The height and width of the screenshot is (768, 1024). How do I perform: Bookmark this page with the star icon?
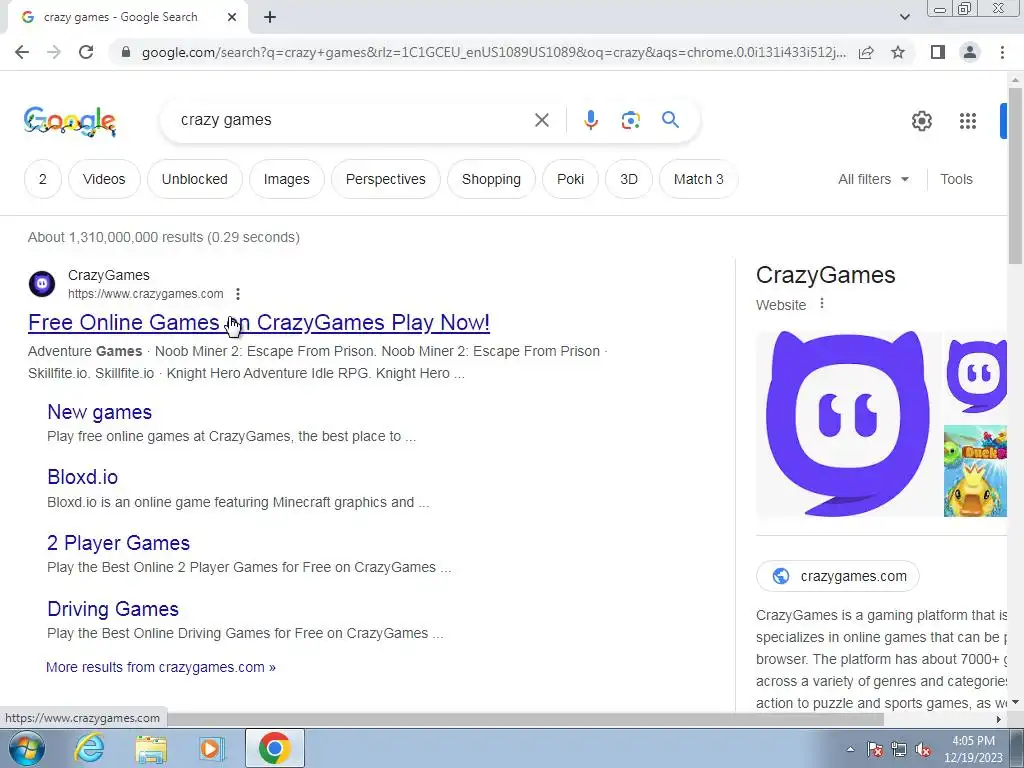(x=898, y=52)
